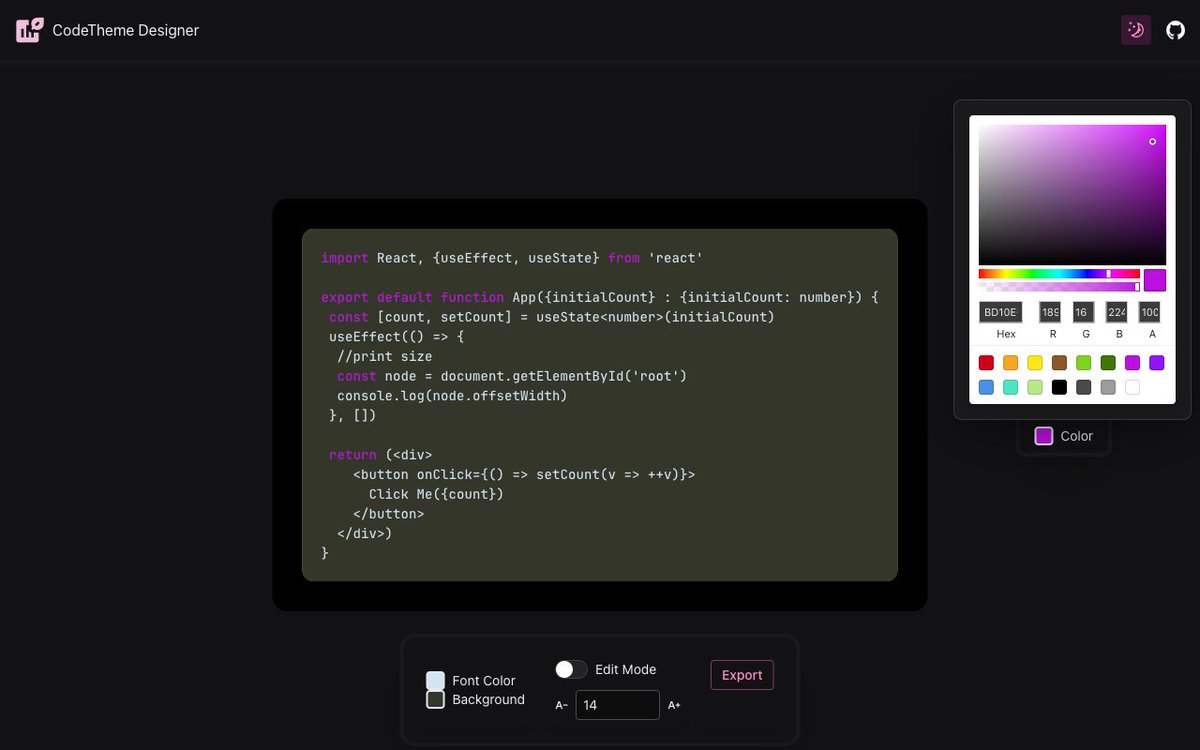Viewport: 1200px width, 750px height.
Task: Adjust the alpha transparency slider
Action: (x=1060, y=287)
